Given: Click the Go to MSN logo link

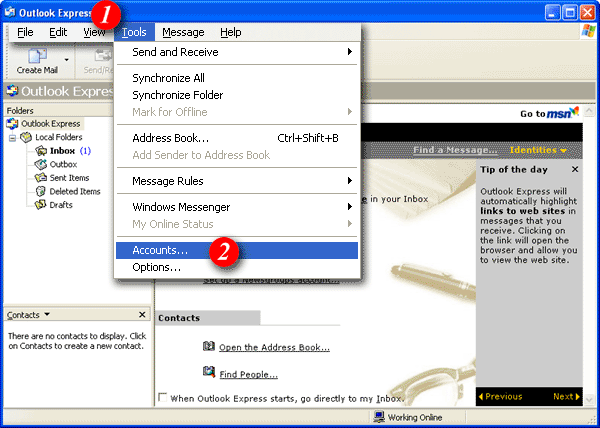Looking at the screenshot, I should coord(549,114).
